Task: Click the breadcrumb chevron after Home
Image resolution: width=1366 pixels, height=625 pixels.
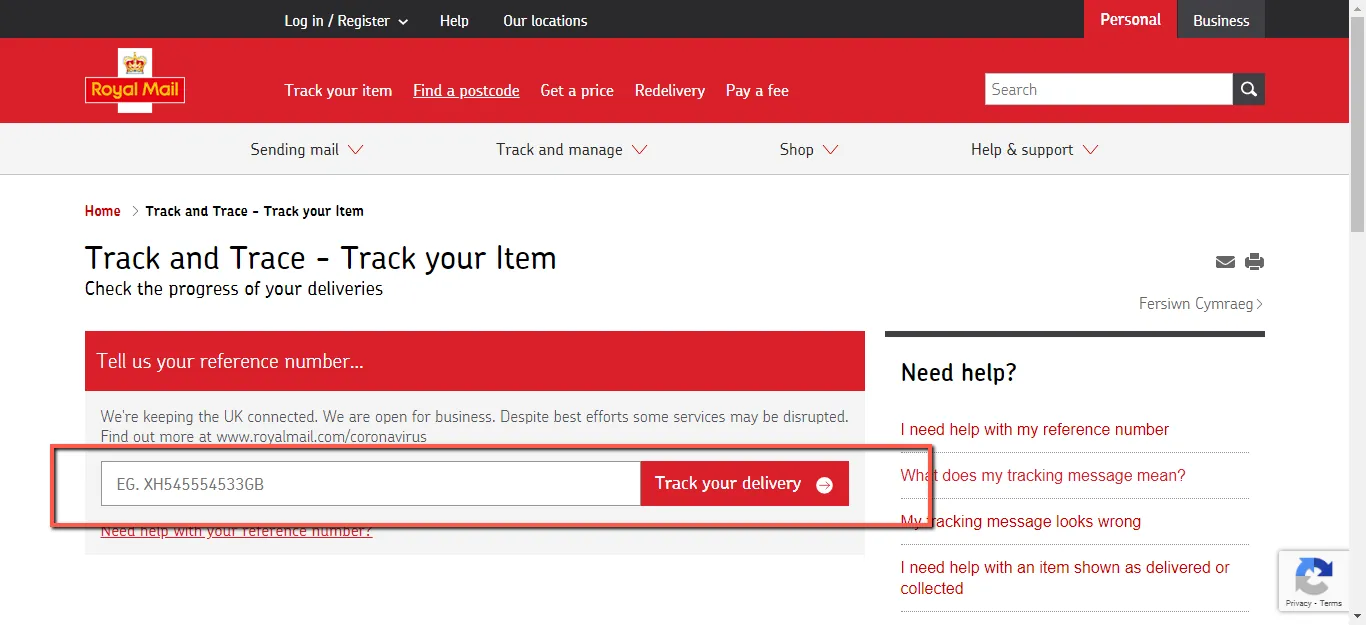Action: click(135, 211)
